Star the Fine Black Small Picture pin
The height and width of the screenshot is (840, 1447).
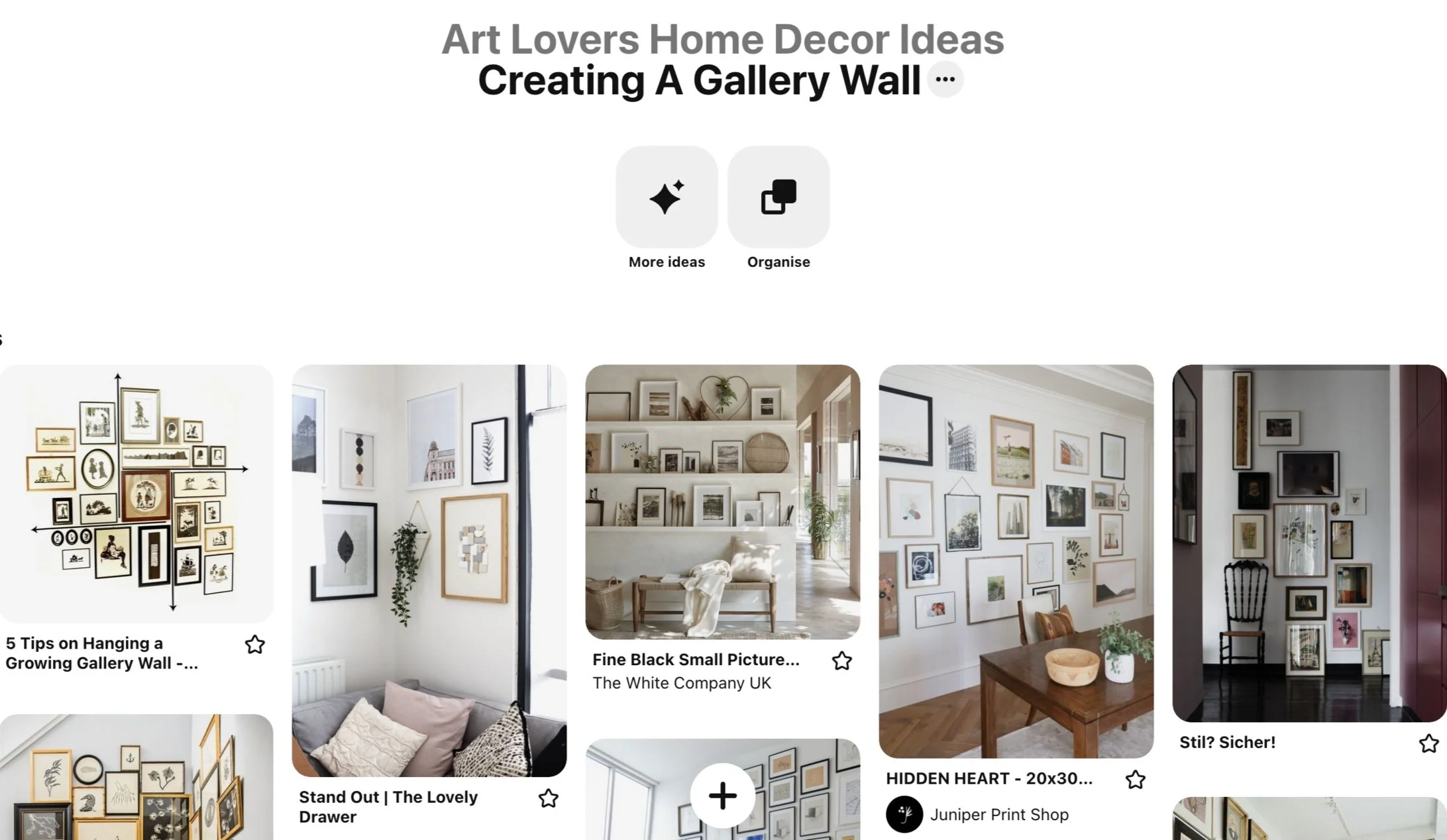click(842, 660)
